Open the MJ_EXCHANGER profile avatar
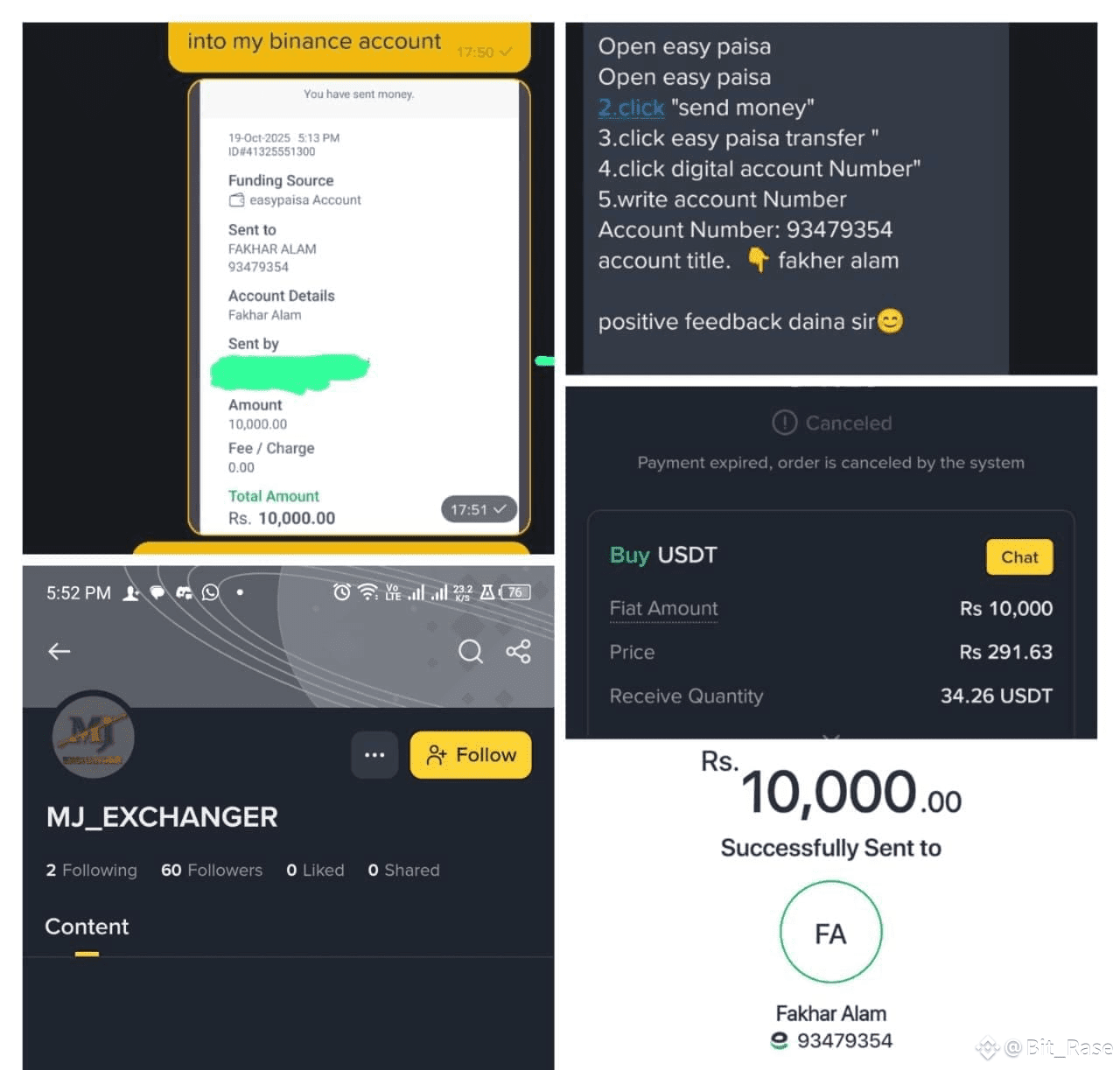 [93, 734]
